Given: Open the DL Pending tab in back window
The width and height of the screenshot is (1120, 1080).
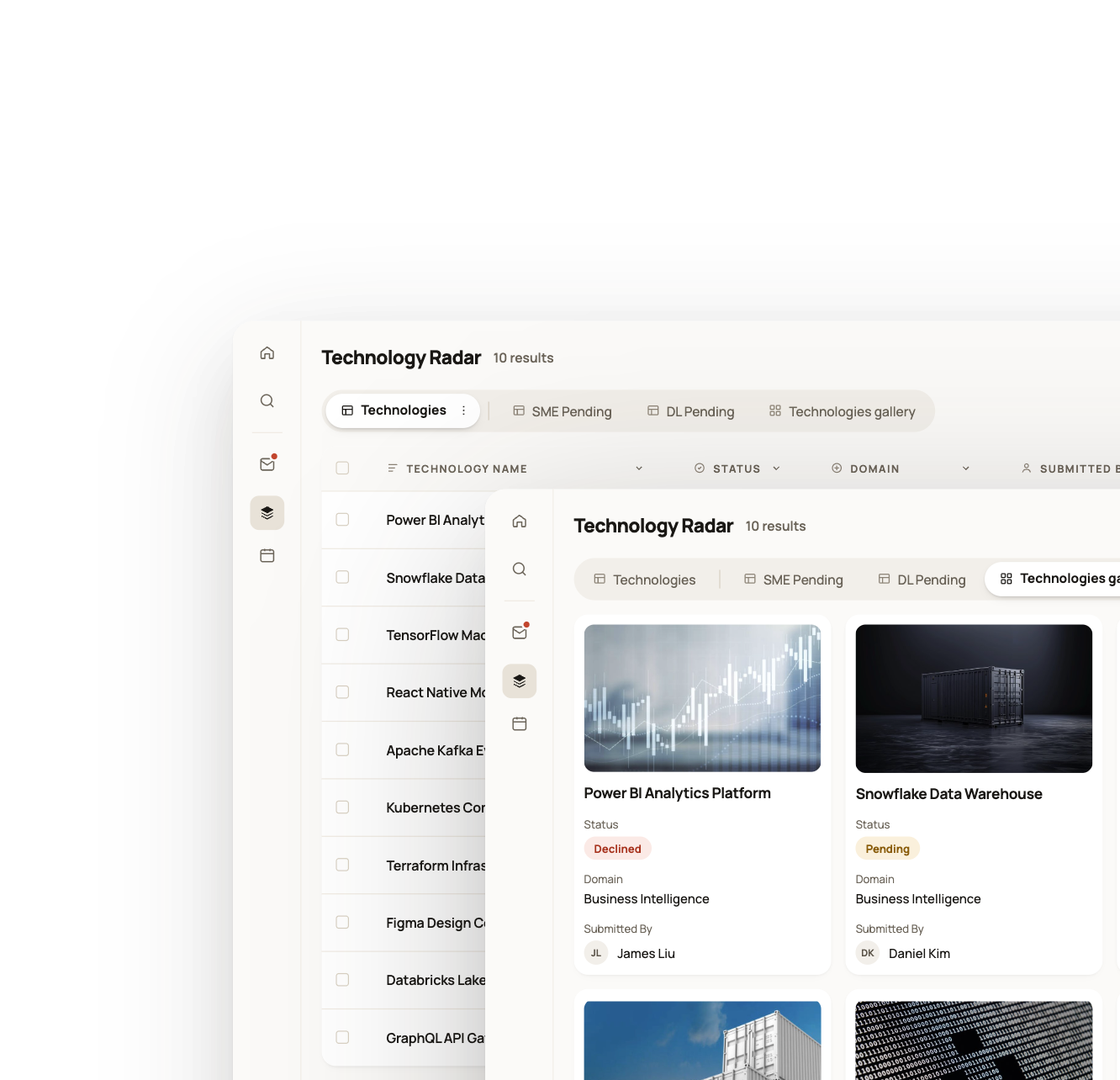Looking at the screenshot, I should [691, 411].
